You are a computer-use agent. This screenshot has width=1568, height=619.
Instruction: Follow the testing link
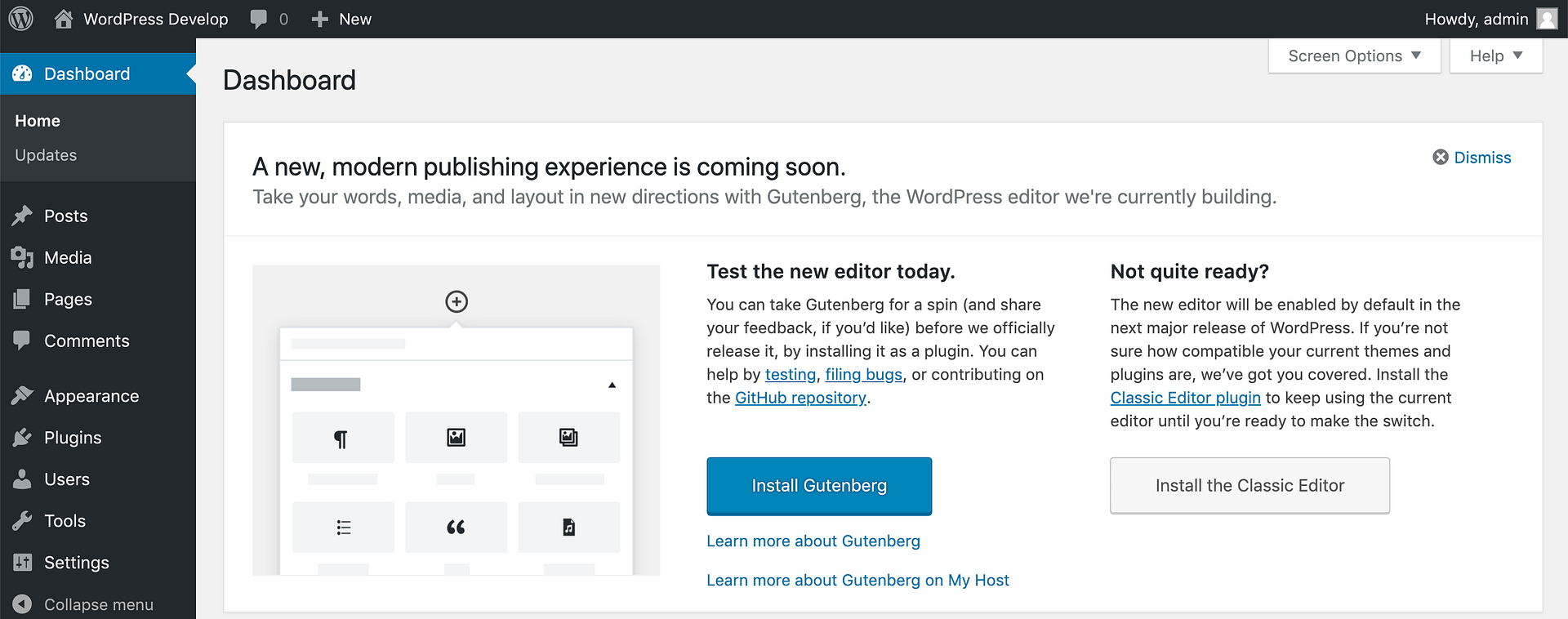[x=791, y=374]
